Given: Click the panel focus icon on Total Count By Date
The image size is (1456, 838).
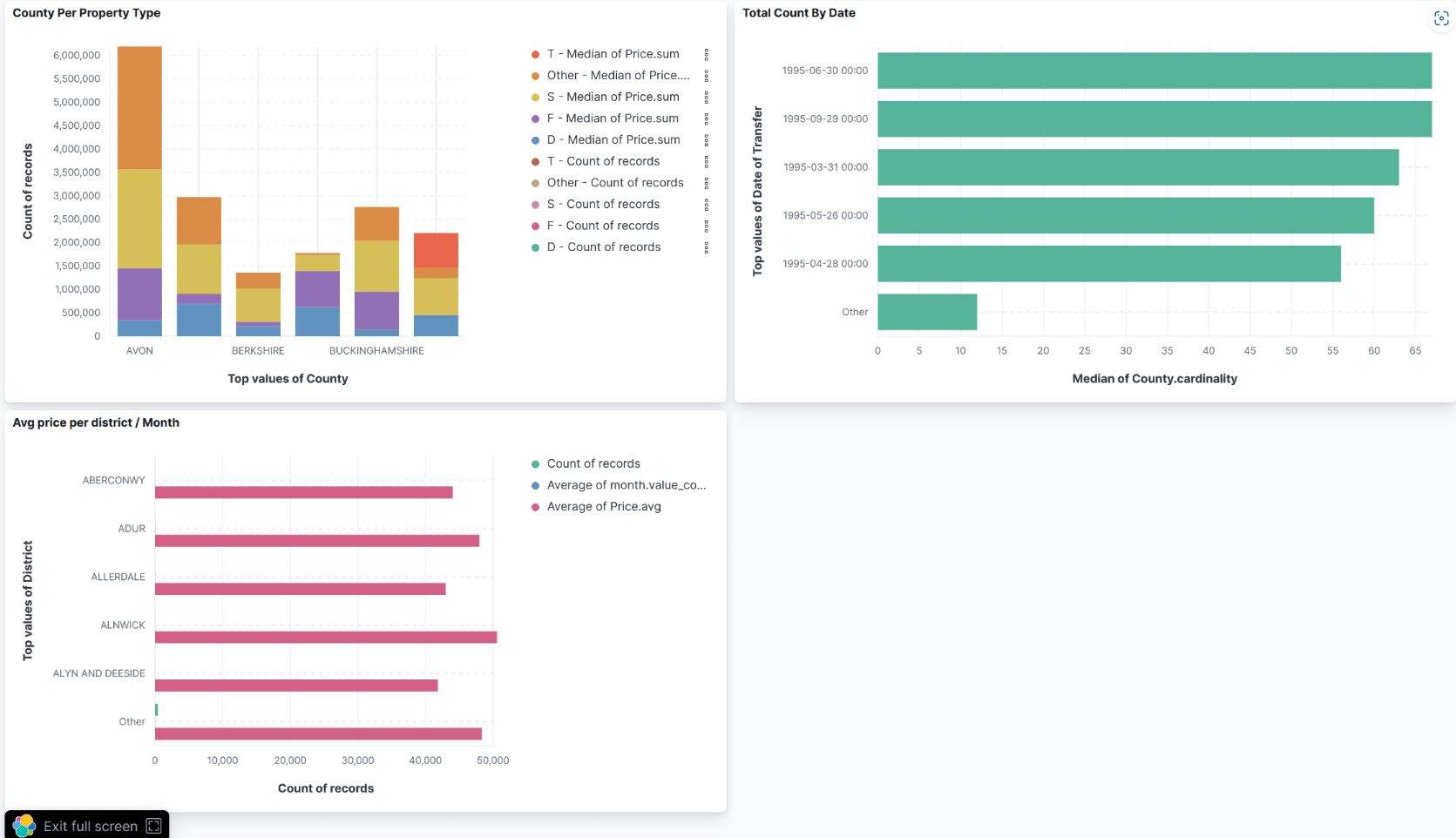Looking at the screenshot, I should (1441, 18).
